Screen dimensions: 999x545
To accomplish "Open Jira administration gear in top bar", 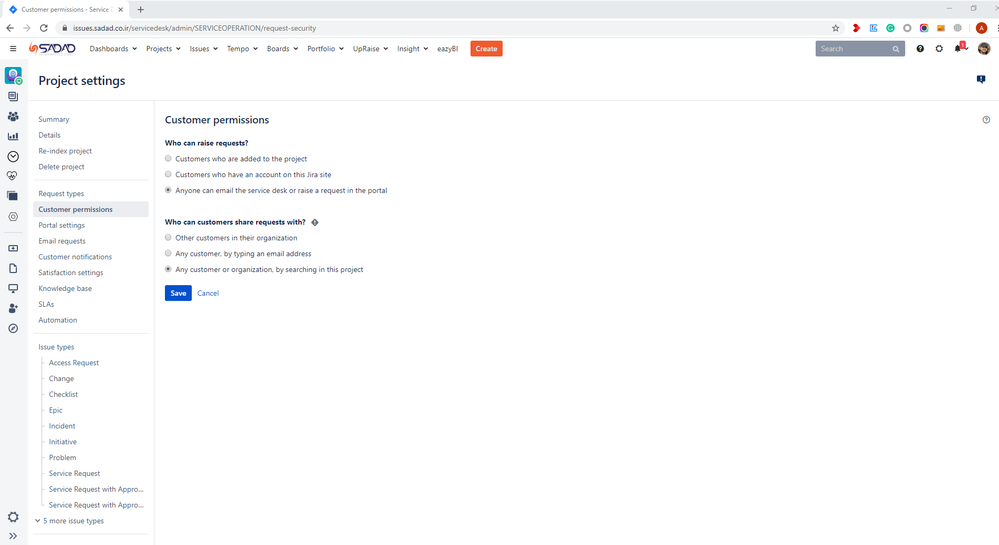I will [939, 48].
